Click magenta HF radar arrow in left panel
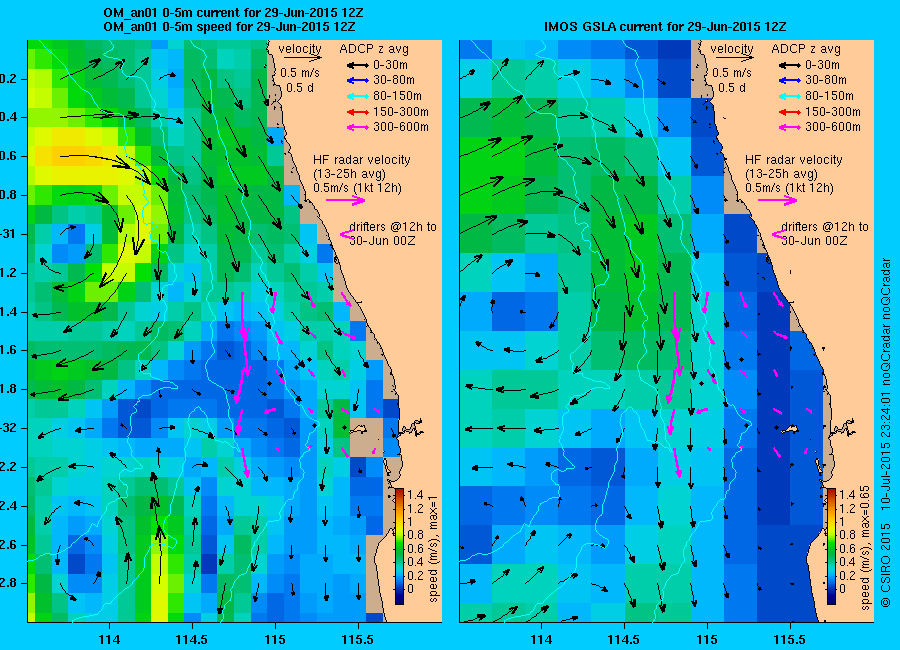This screenshot has height=650, width=900. click(346, 200)
